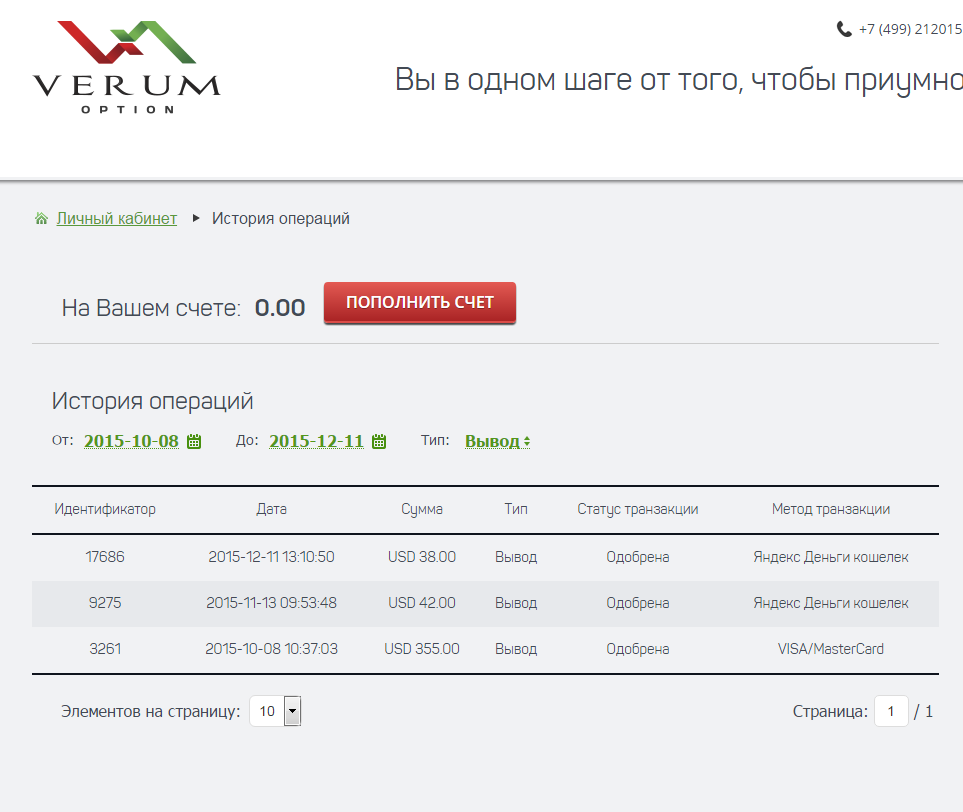Open the calendar icon for start date

coord(195,441)
